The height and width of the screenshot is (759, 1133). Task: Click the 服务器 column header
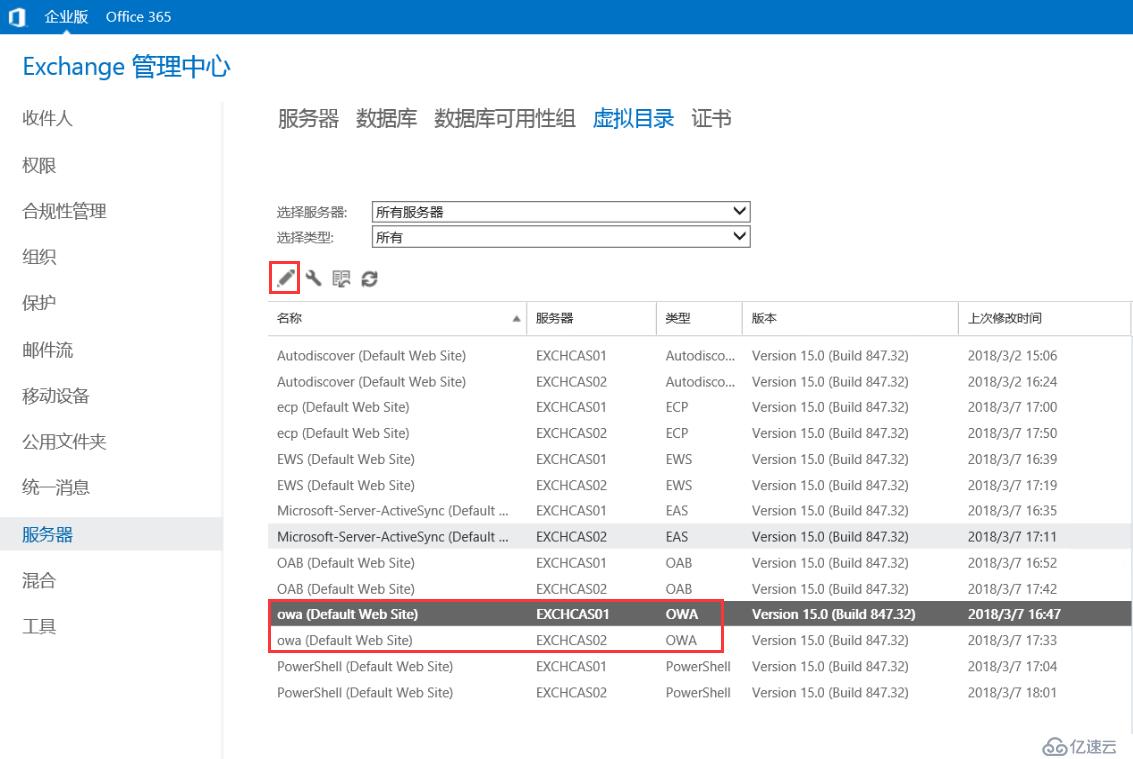(x=591, y=318)
